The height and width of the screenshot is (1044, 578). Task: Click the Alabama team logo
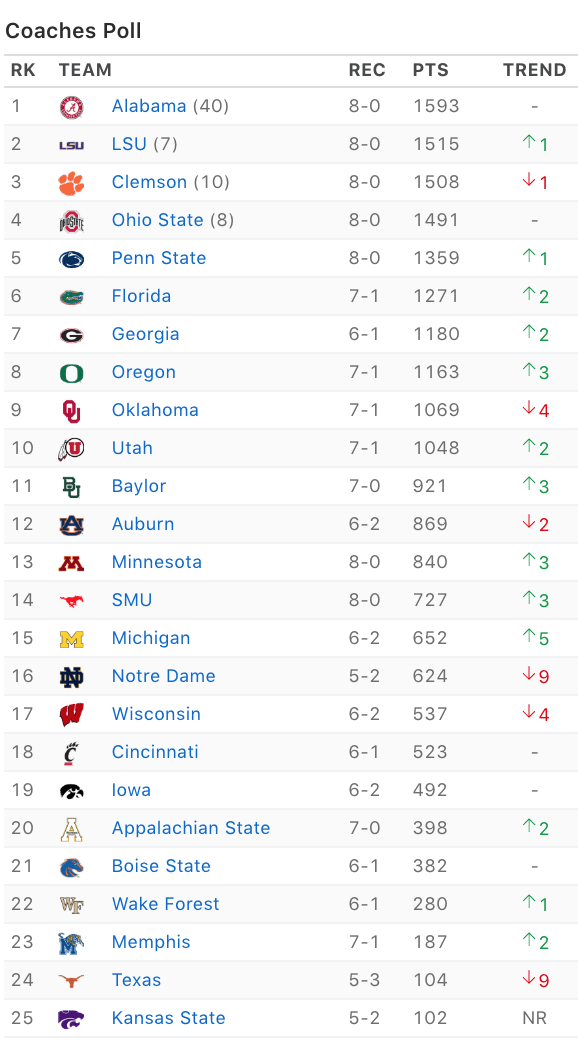click(x=71, y=107)
